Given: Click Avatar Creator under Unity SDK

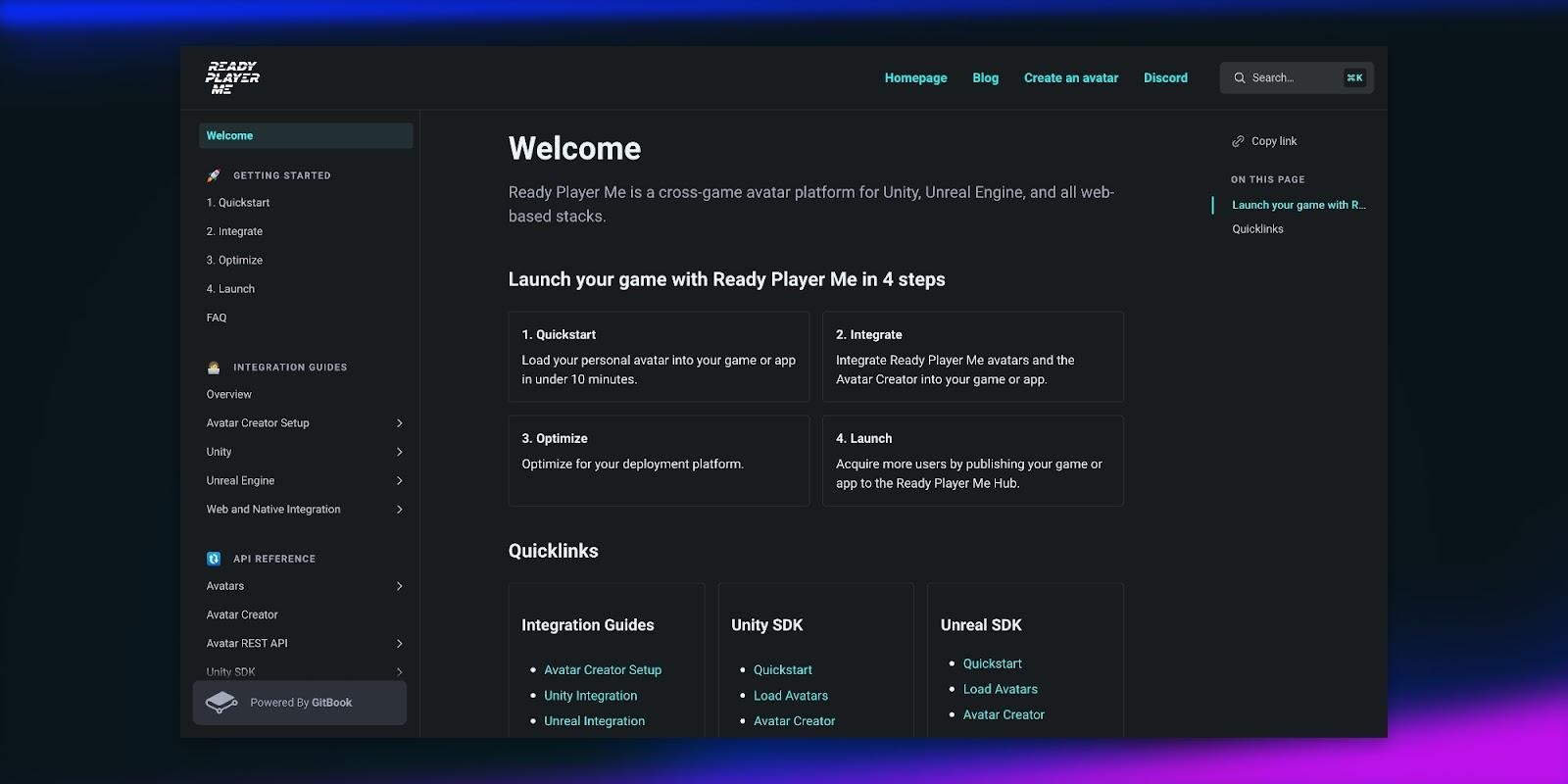Looking at the screenshot, I should pyautogui.click(x=795, y=721).
